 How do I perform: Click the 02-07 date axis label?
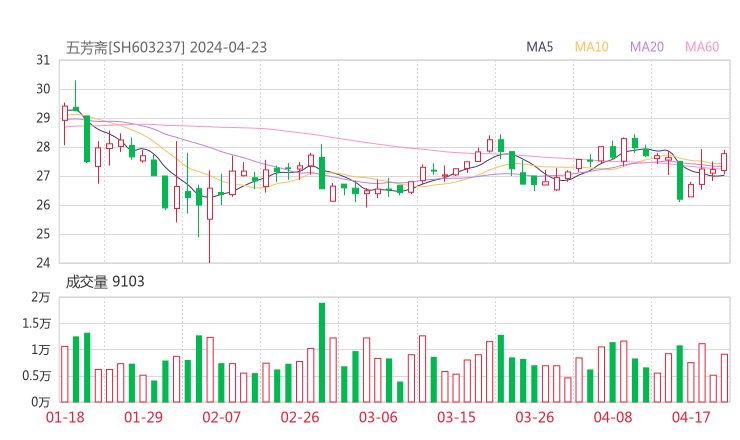click(221, 417)
